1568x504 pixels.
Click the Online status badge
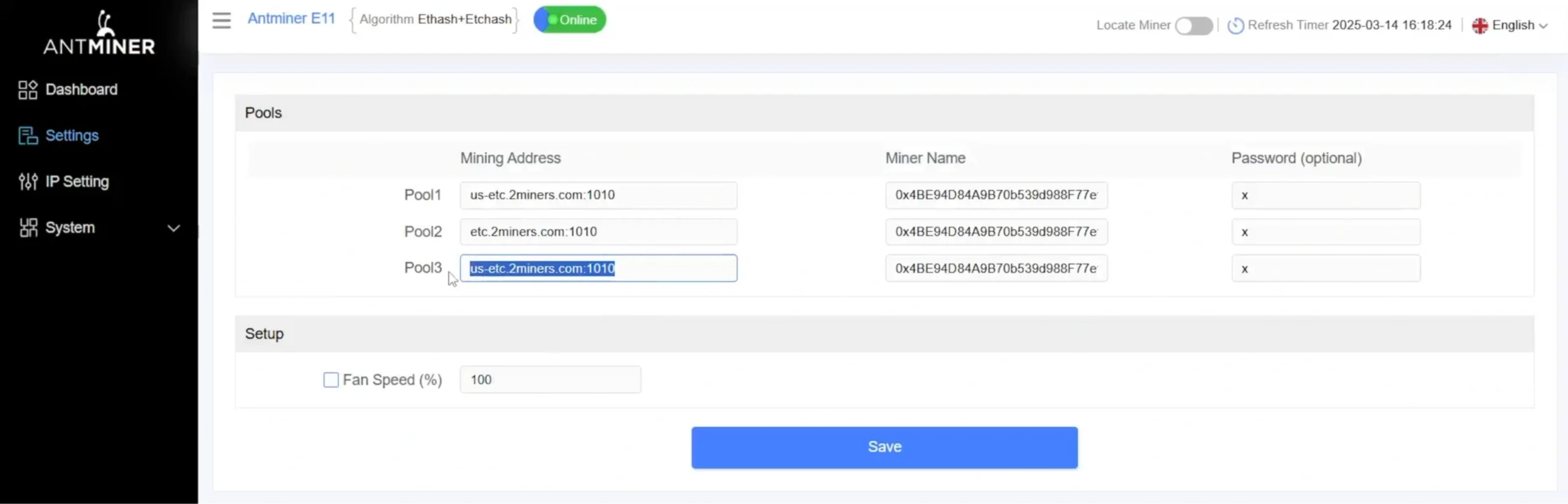point(570,20)
